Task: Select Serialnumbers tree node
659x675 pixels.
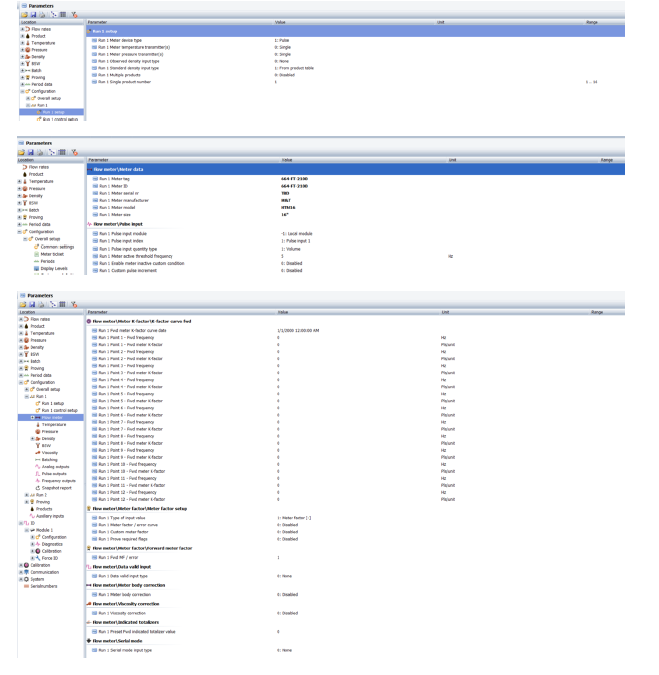Action: coord(43,586)
